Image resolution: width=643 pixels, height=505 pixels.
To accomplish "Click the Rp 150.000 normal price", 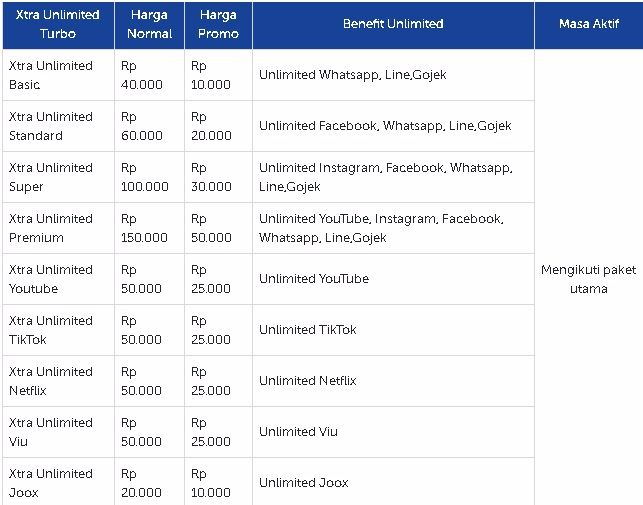I will pos(144,228).
